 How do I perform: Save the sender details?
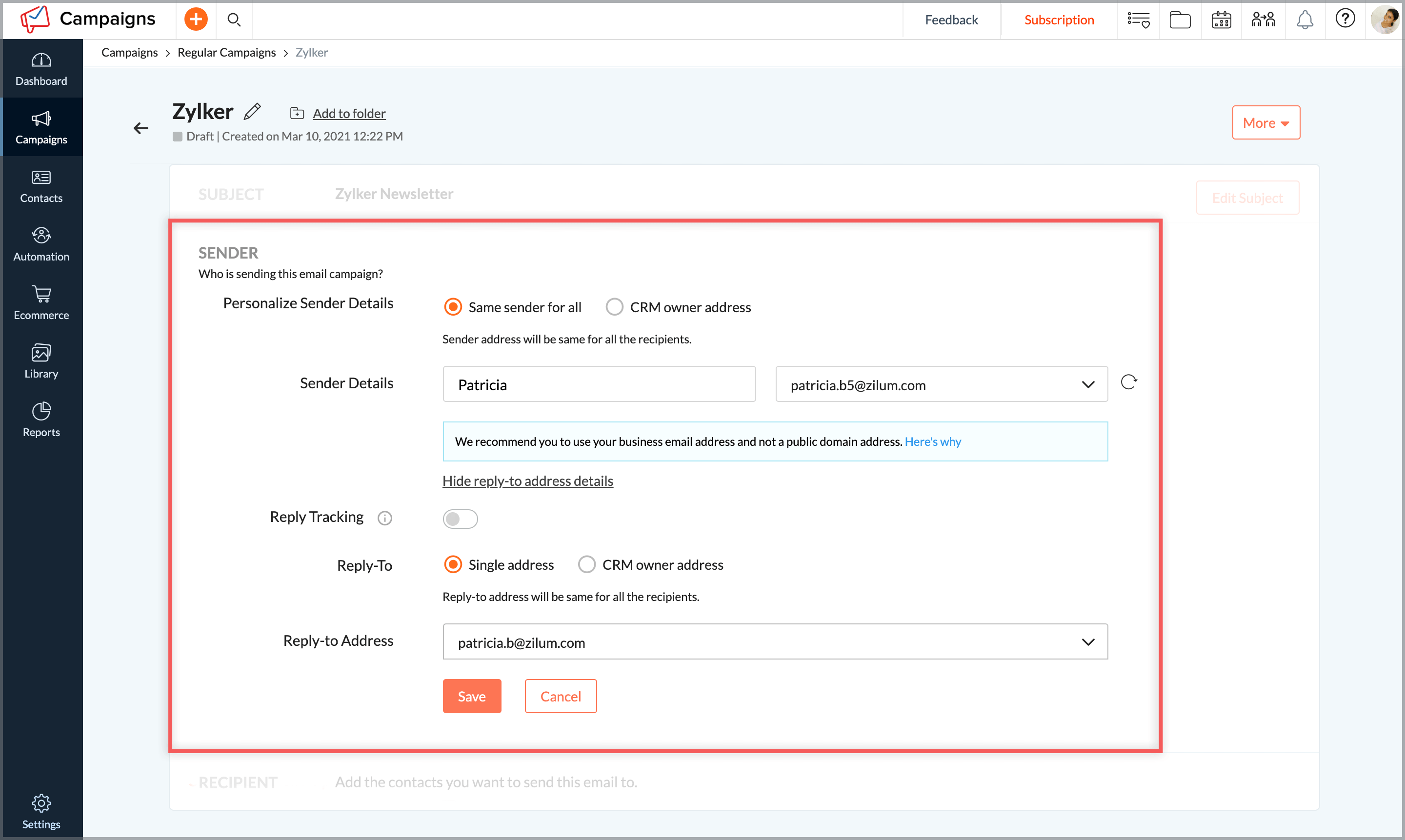click(x=472, y=696)
